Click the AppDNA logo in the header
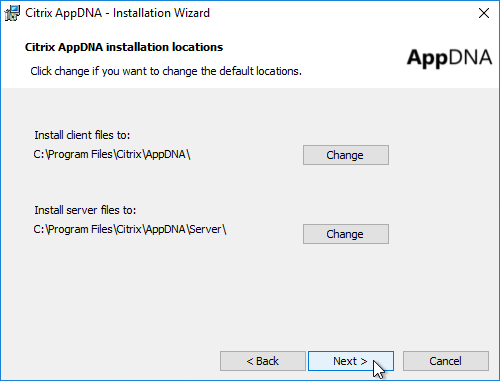The width and height of the screenshot is (500, 381). click(449, 58)
